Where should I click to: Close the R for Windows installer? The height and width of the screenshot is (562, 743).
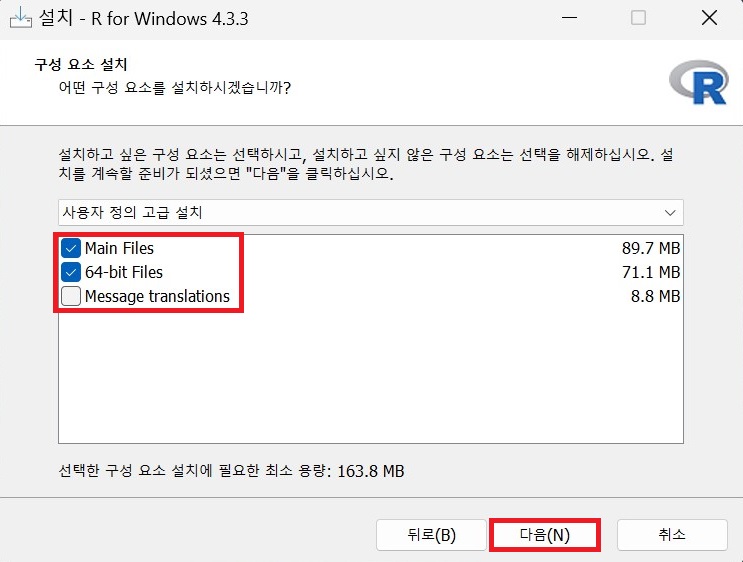pos(709,18)
